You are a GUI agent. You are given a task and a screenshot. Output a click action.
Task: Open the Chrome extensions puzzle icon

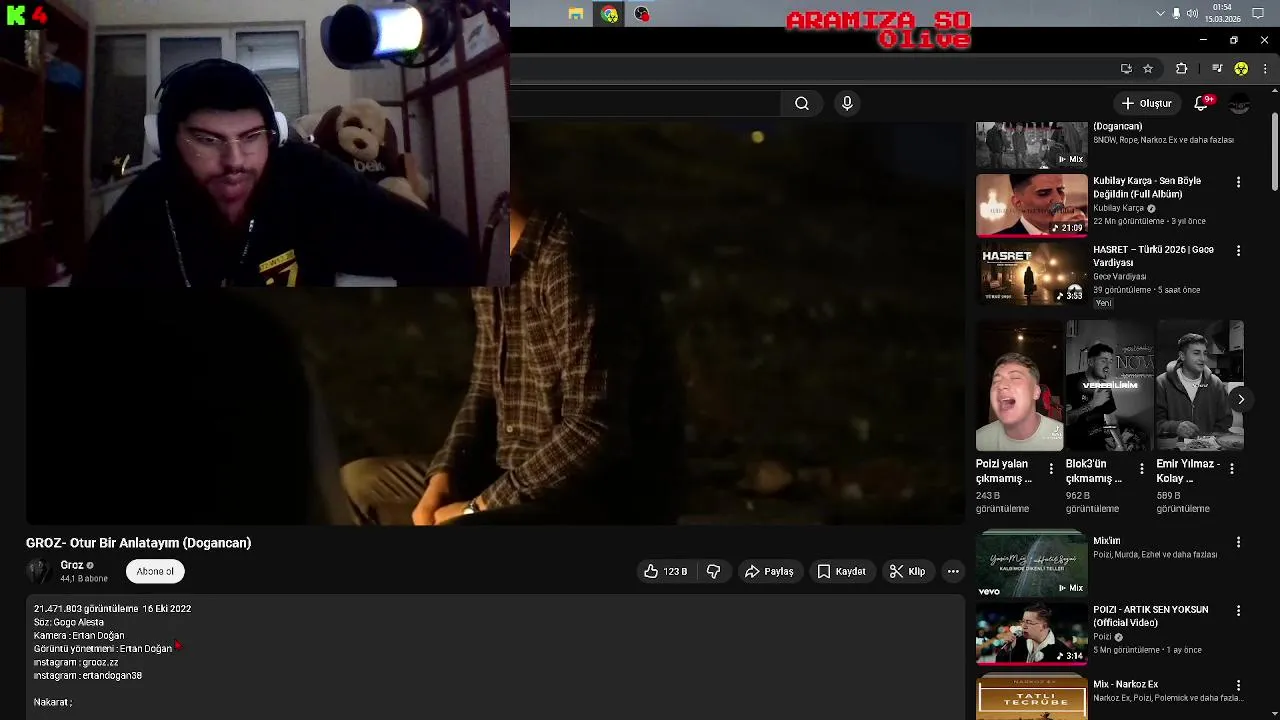[1182, 69]
